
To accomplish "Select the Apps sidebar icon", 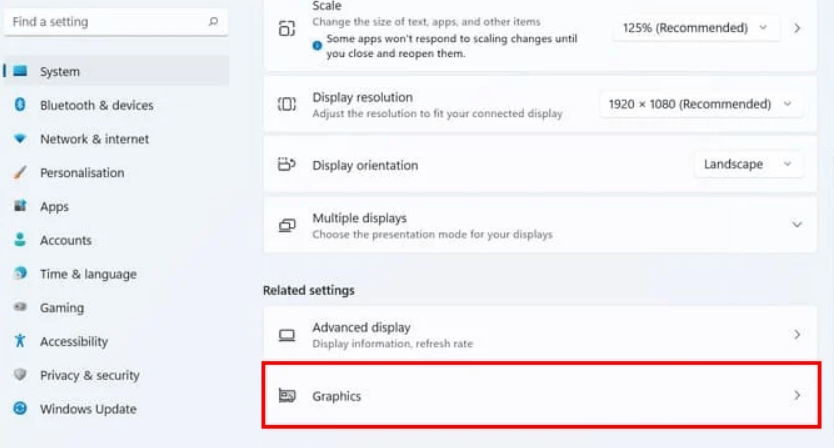I will click(x=20, y=206).
